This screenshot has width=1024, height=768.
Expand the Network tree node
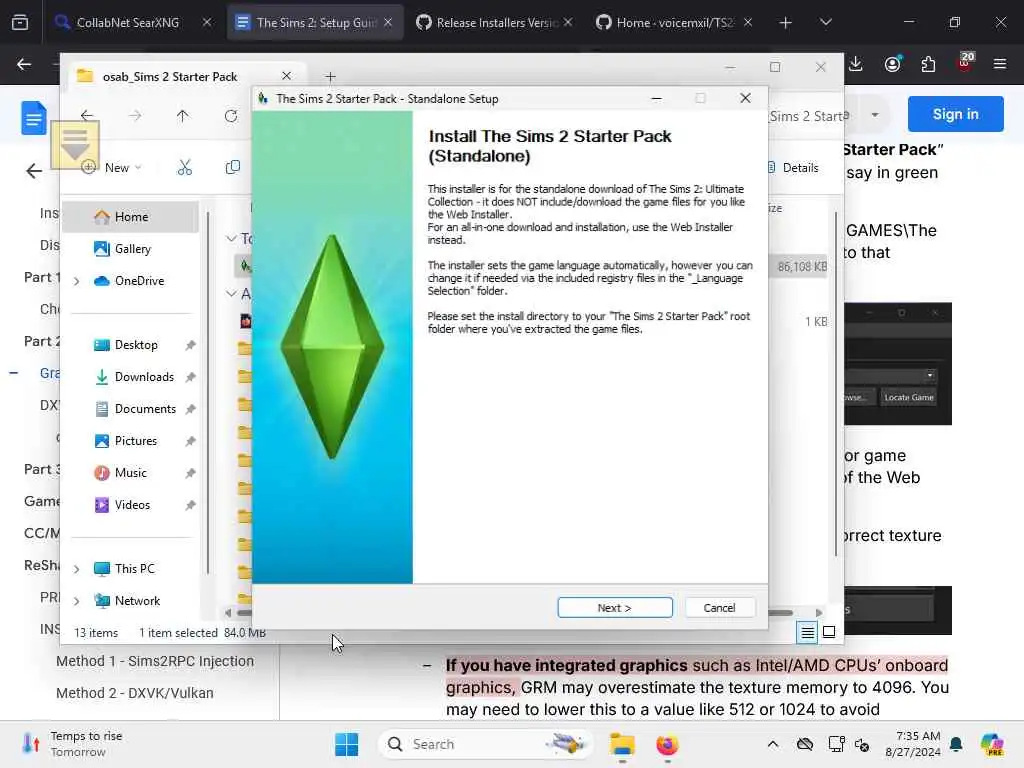[x=76, y=601]
